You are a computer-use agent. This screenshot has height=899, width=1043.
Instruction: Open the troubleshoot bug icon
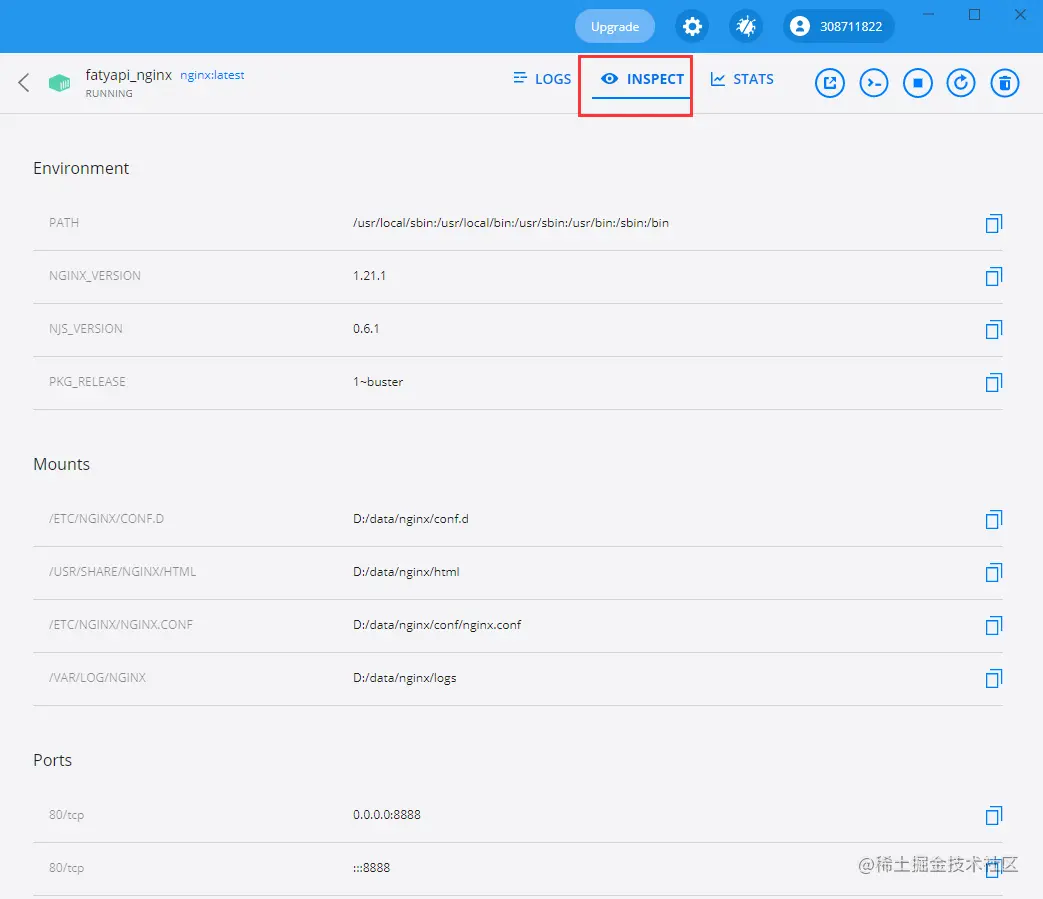(746, 27)
